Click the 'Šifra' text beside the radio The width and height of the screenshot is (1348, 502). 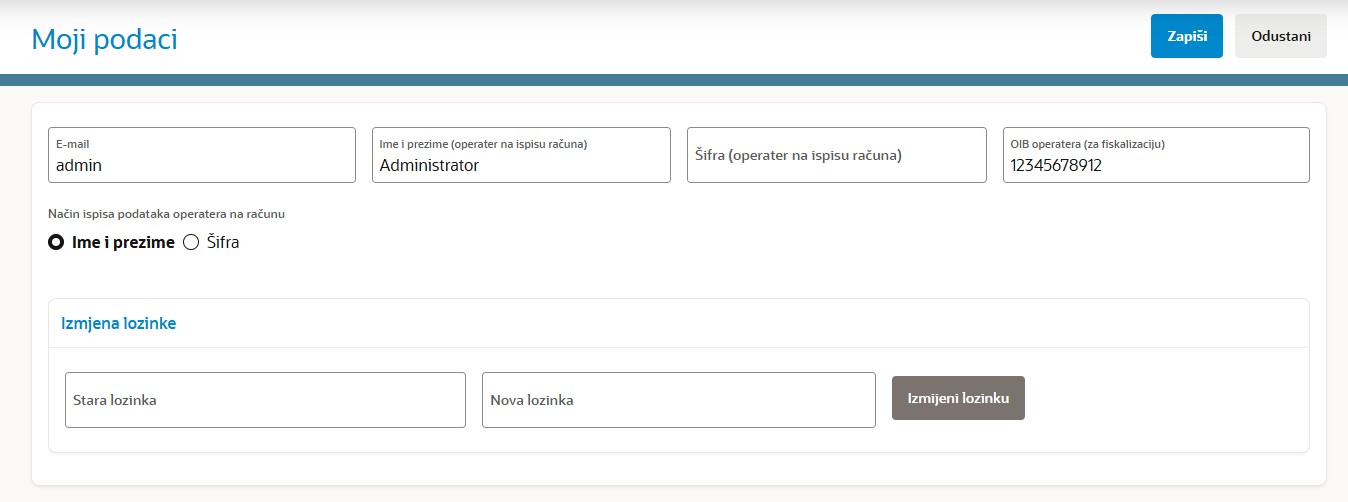click(223, 242)
